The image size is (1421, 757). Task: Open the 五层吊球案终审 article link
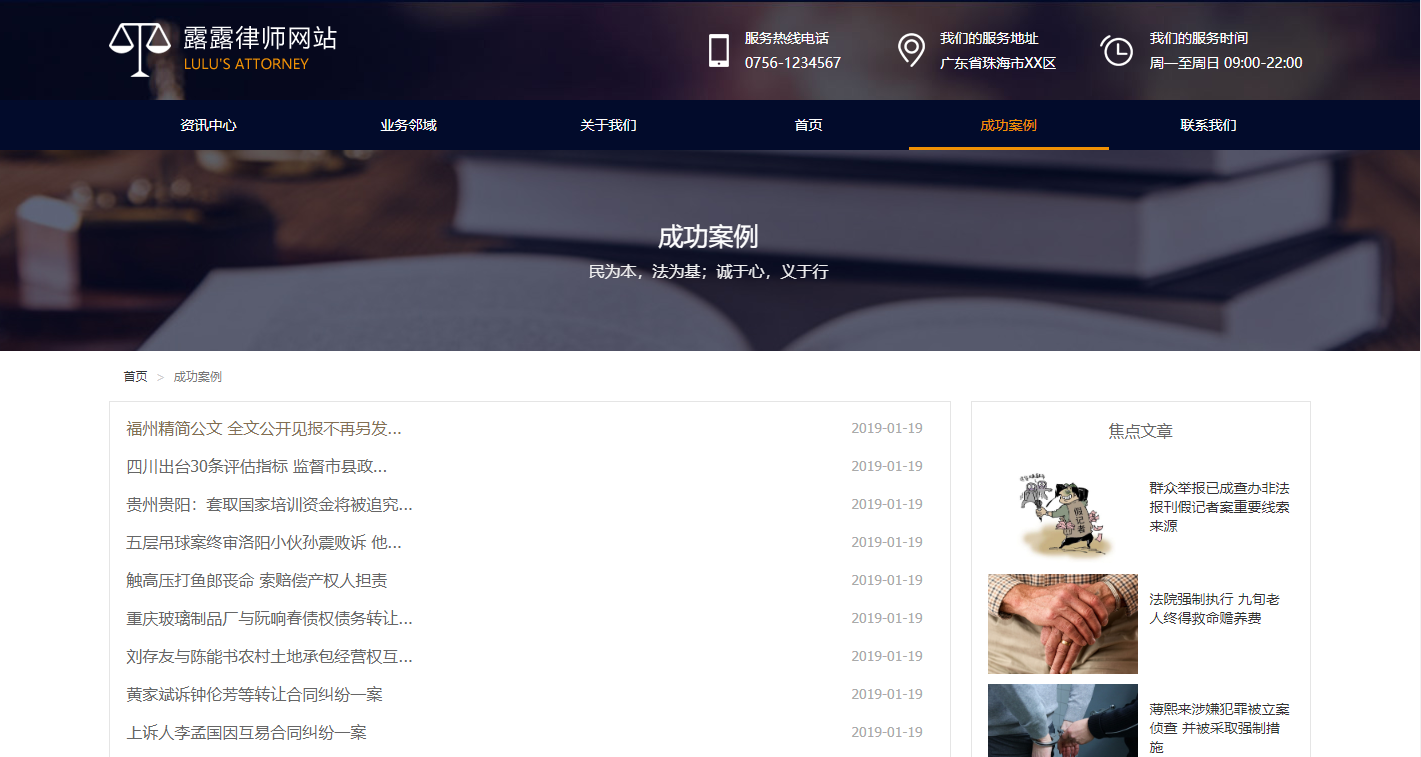pyautogui.click(x=264, y=543)
